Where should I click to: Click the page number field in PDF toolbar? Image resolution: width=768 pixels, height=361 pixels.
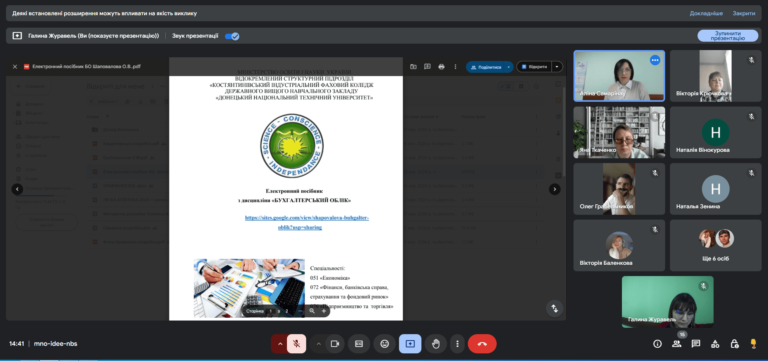[x=270, y=311]
